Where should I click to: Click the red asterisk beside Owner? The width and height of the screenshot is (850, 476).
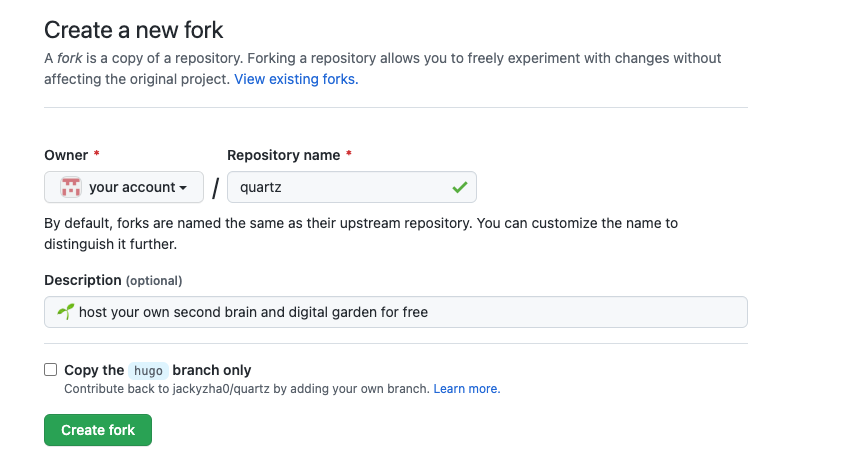[x=97, y=156]
